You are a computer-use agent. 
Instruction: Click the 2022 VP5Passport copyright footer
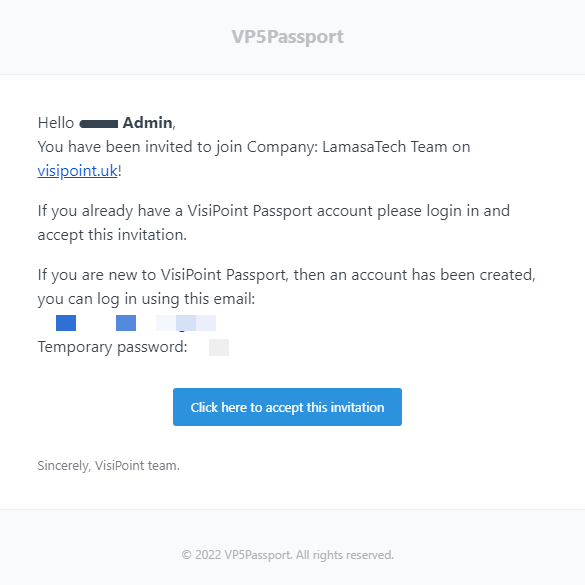[x=287, y=555]
